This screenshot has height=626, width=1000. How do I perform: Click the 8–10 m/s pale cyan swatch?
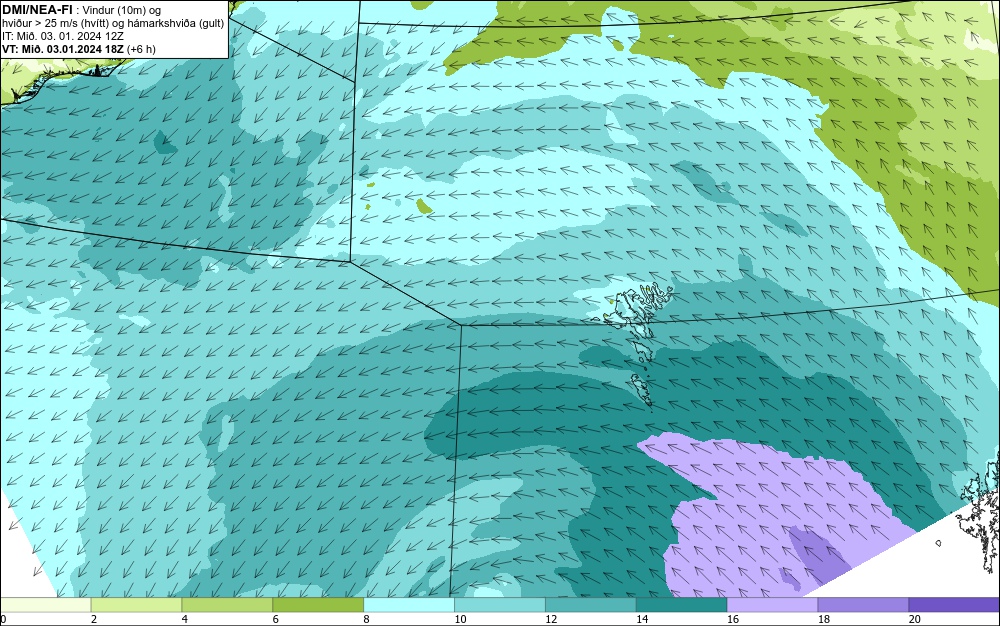point(409,605)
